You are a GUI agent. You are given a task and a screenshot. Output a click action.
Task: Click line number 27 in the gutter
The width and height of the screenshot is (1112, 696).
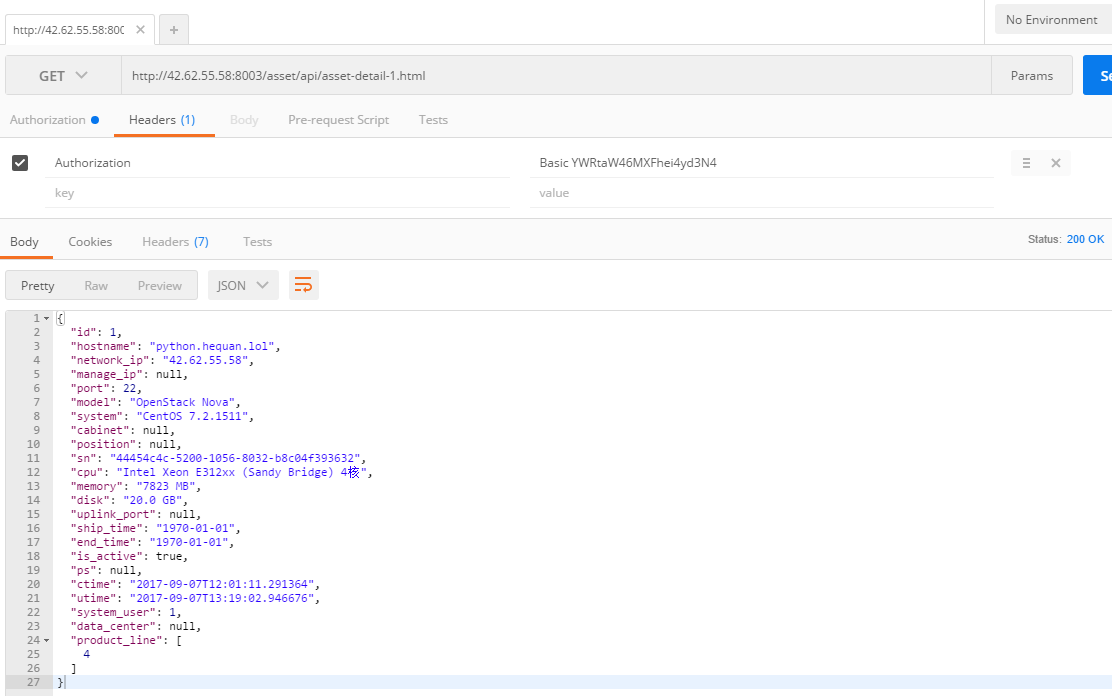[x=33, y=683]
